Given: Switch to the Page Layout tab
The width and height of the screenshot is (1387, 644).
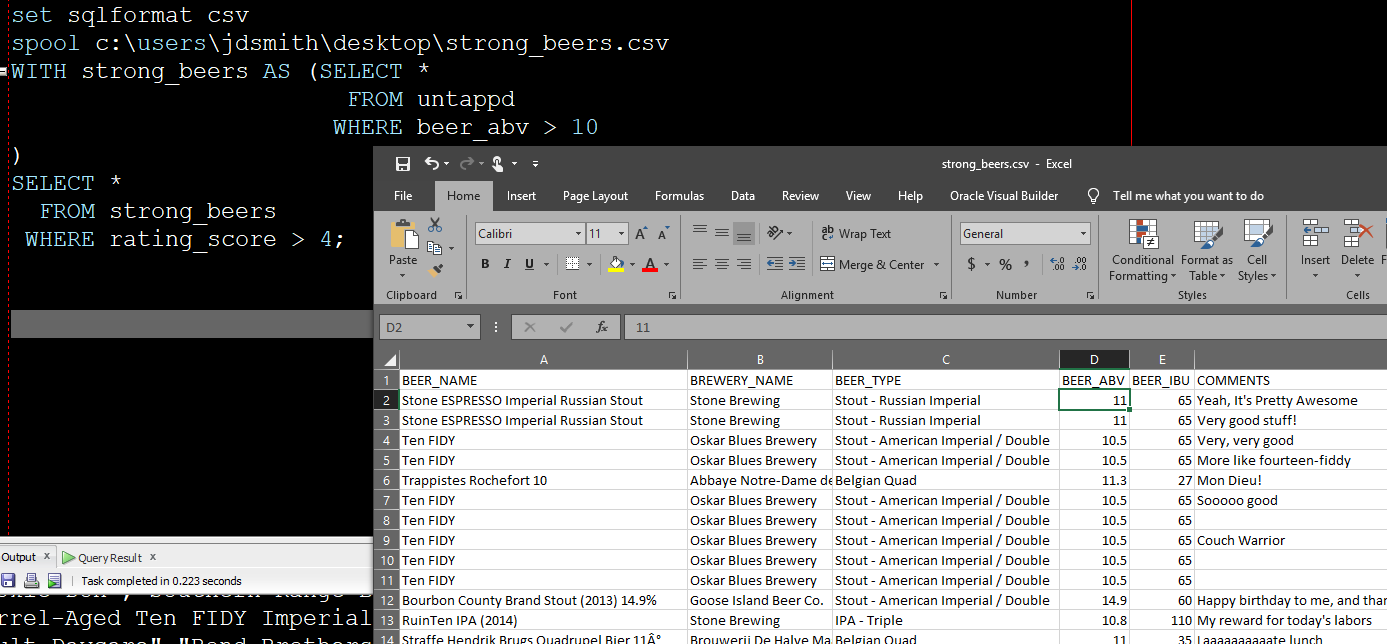Looking at the screenshot, I should pyautogui.click(x=595, y=196).
